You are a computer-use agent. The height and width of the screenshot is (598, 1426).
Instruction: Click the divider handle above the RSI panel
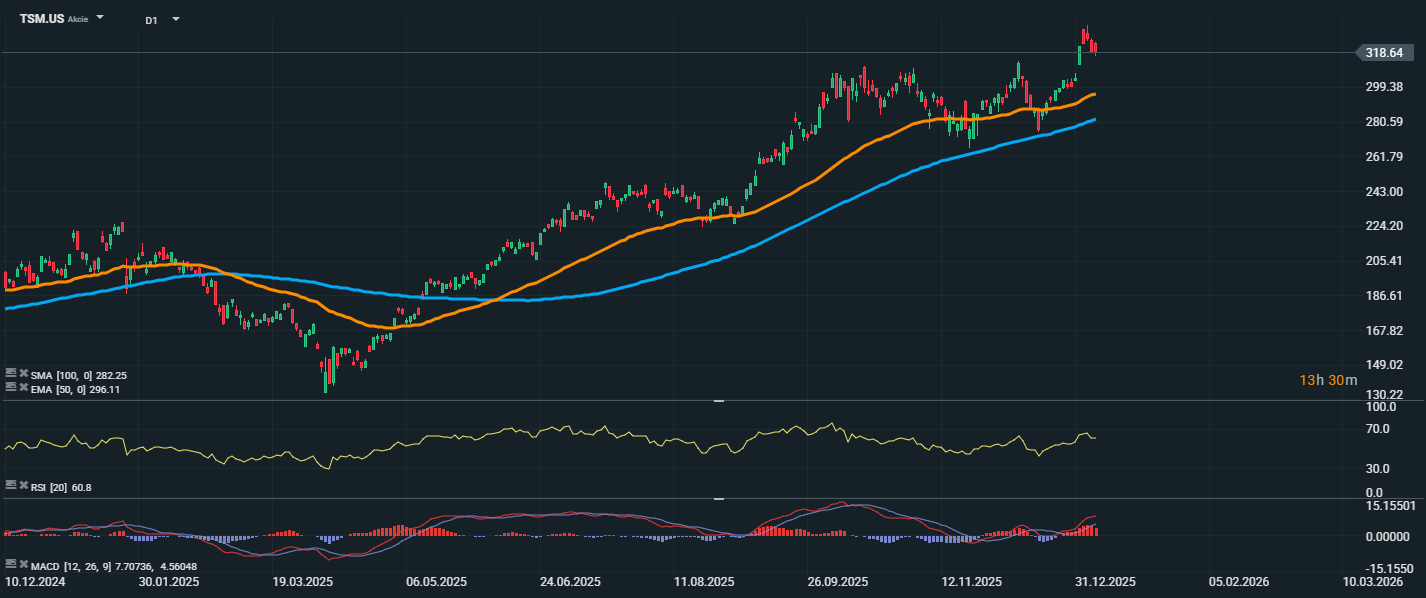pyautogui.click(x=718, y=401)
